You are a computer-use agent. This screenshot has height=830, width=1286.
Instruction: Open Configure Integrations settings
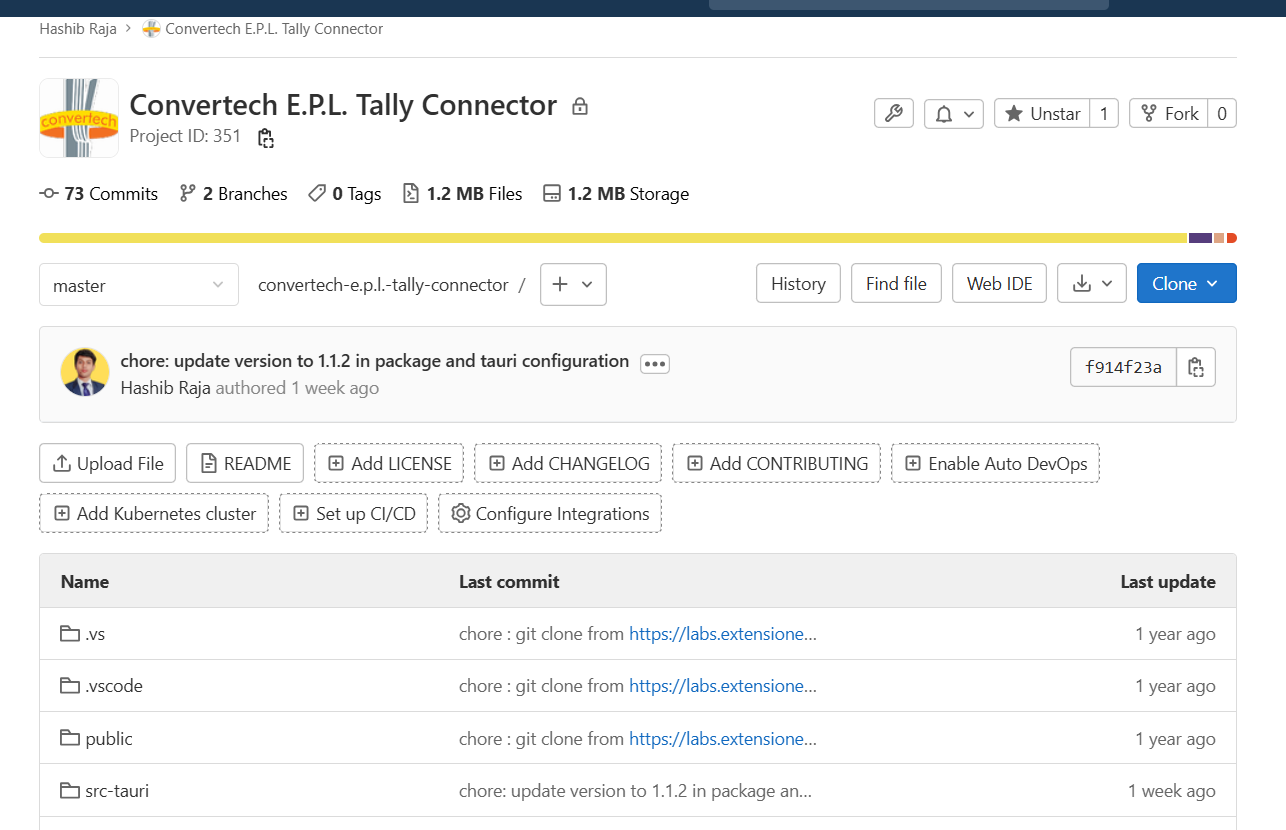point(549,514)
